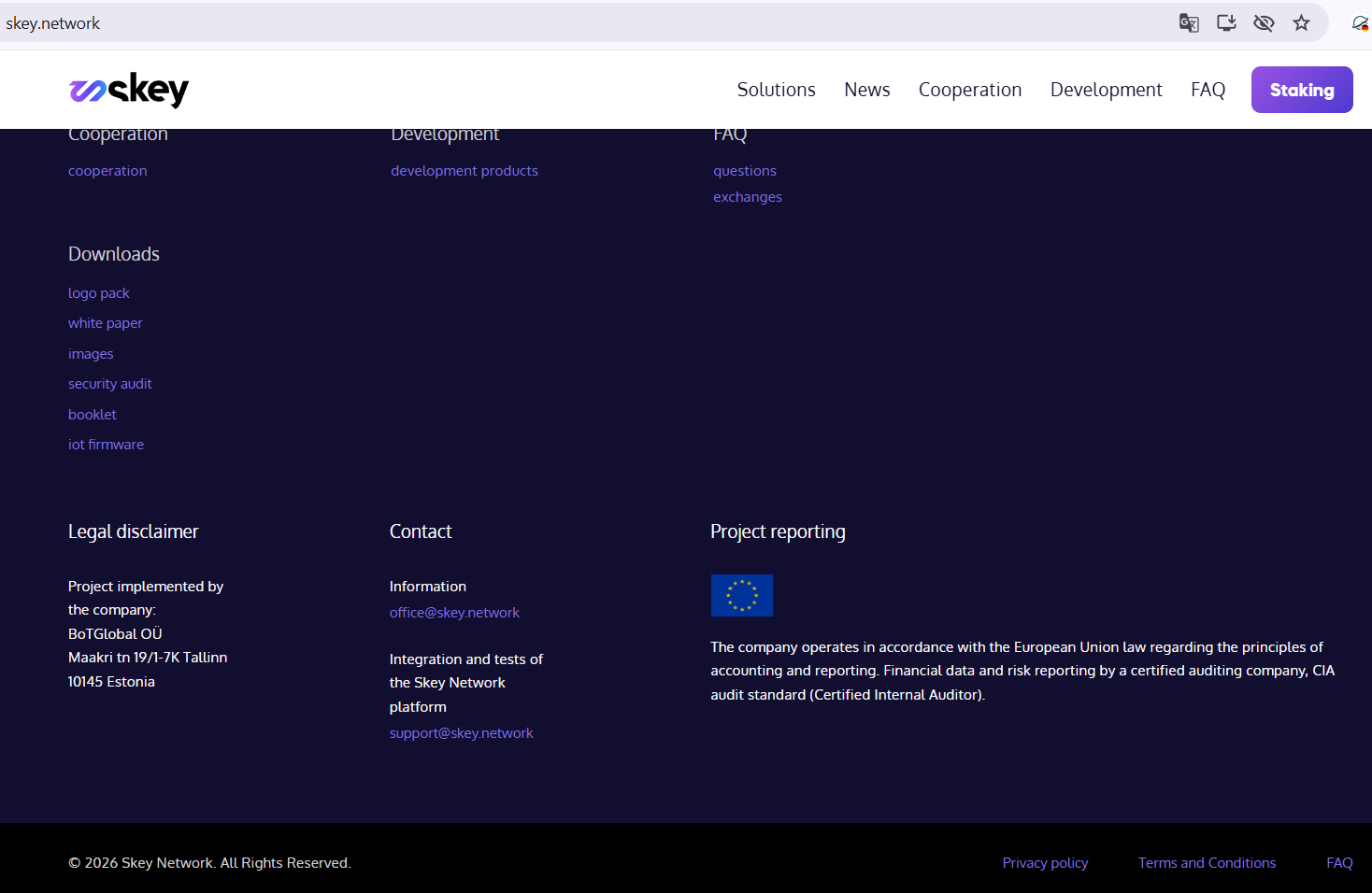Open the security audit download link
Viewport: 1372px width, 893px height.
click(110, 384)
